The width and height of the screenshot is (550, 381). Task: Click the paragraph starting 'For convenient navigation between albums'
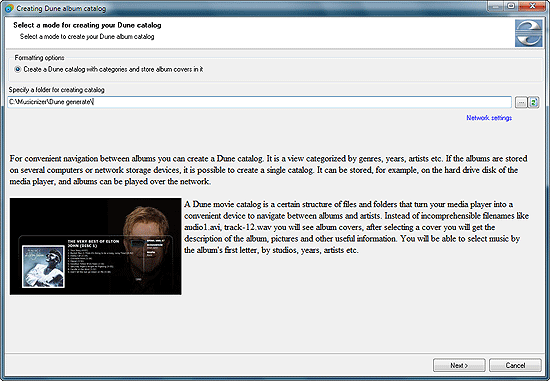pyautogui.click(x=269, y=170)
